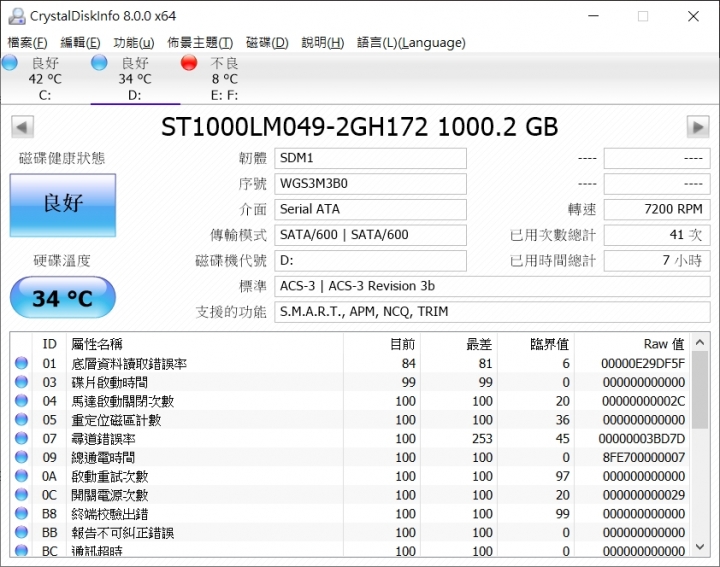Click status dot for attribute 09
This screenshot has height=567, width=720.
coord(21,457)
